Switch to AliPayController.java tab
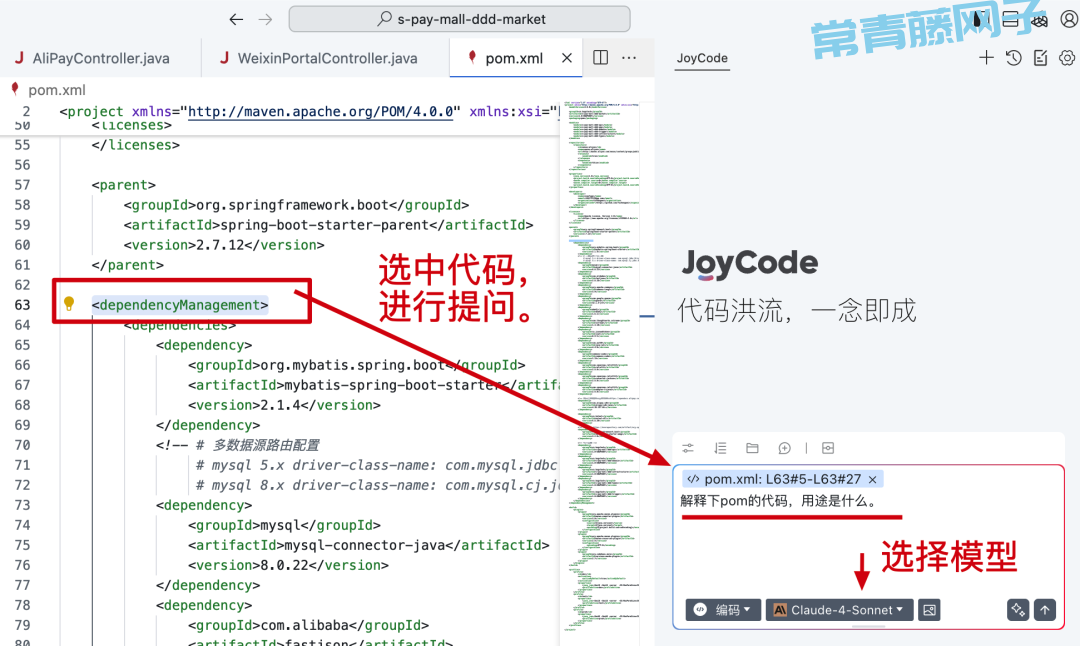1080x646 pixels. (x=100, y=58)
